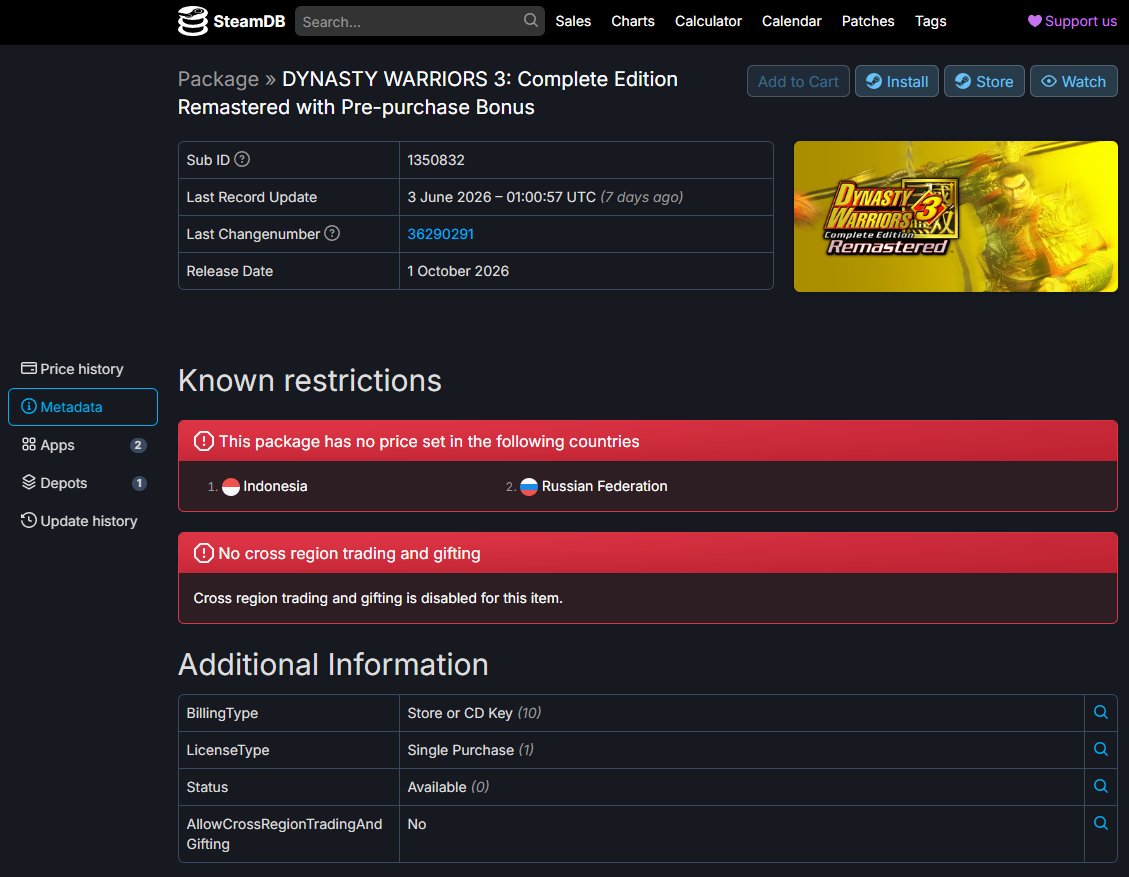Open the Depots sidebar tab
Viewport: 1129px width, 877px height.
tap(83, 483)
